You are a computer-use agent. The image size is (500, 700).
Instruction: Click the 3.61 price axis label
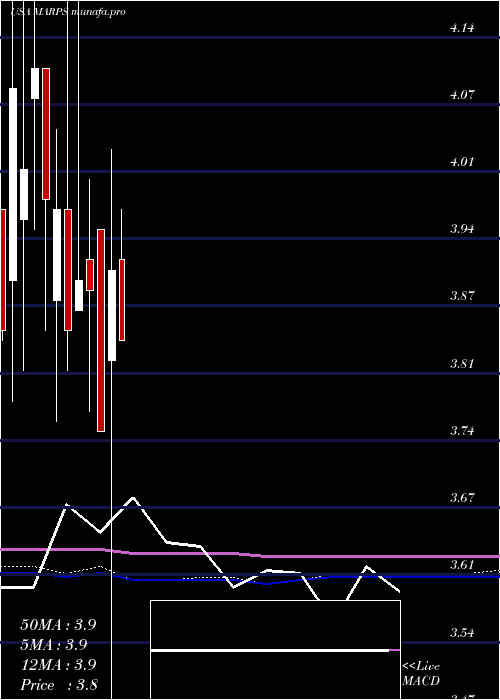[462, 565]
